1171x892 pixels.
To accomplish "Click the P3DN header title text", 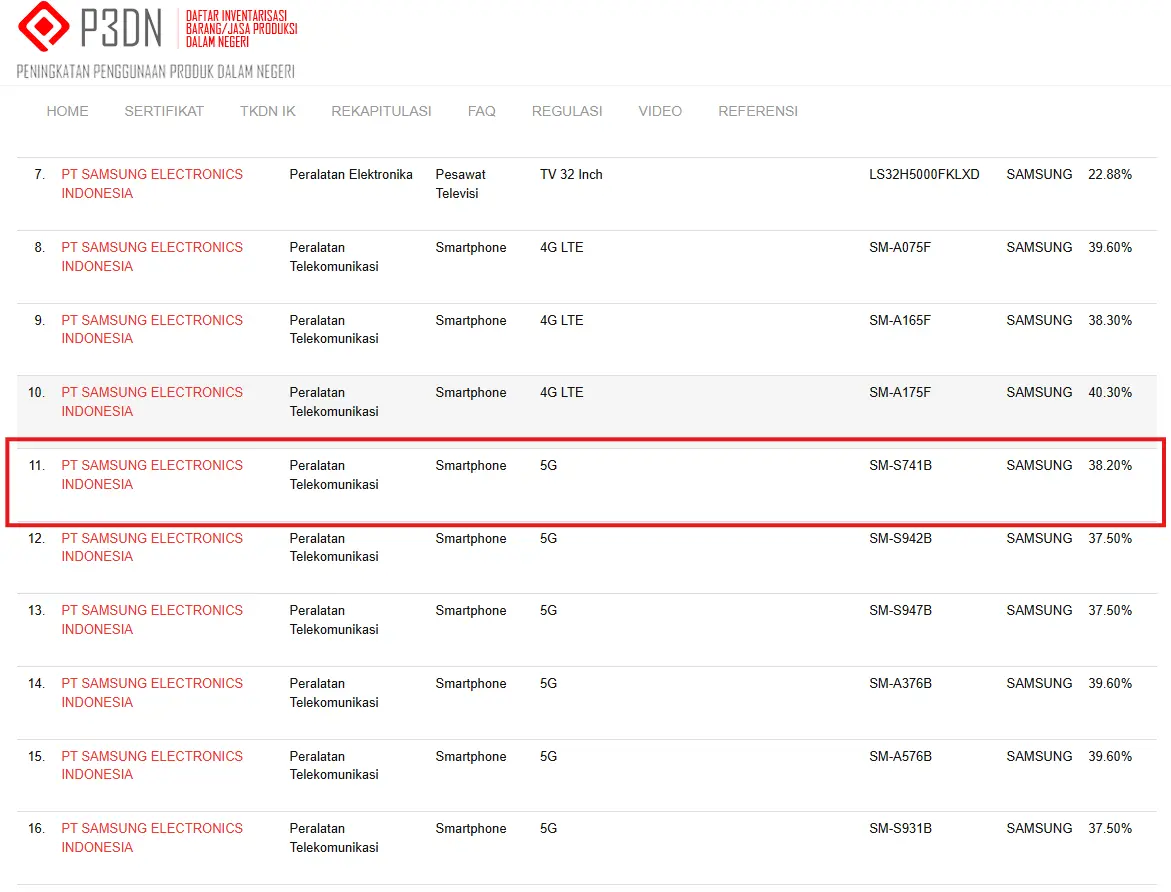I will coord(120,28).
